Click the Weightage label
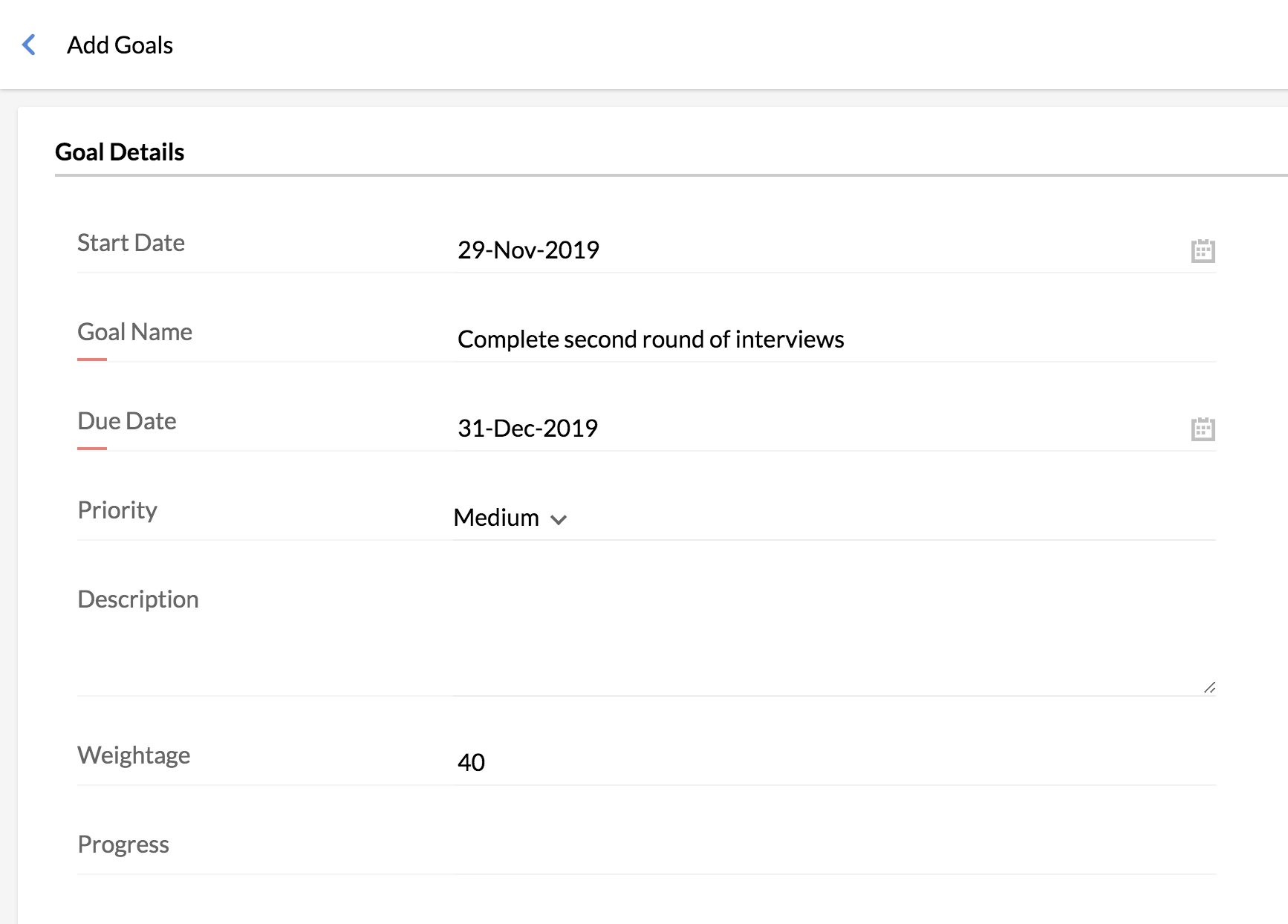Screen dimensions: 1288x924 coord(134,755)
